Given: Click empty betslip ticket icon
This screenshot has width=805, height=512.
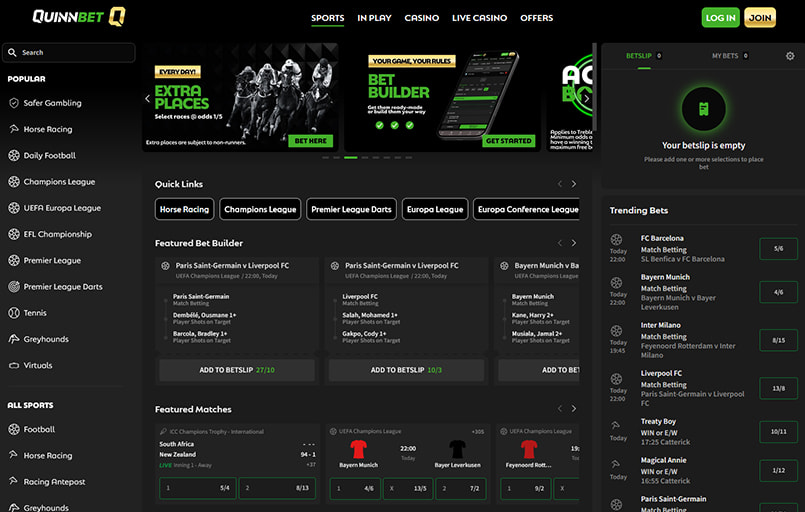Looking at the screenshot, I should [x=703, y=109].
